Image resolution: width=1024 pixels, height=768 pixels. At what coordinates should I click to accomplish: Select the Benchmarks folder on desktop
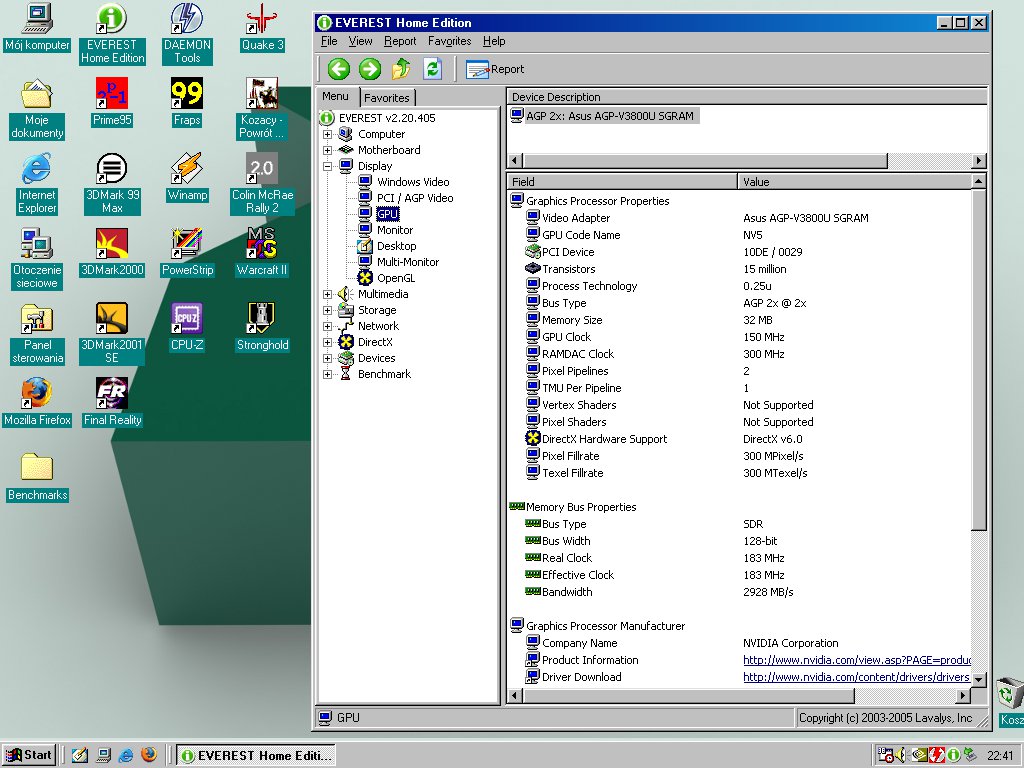coord(37,477)
